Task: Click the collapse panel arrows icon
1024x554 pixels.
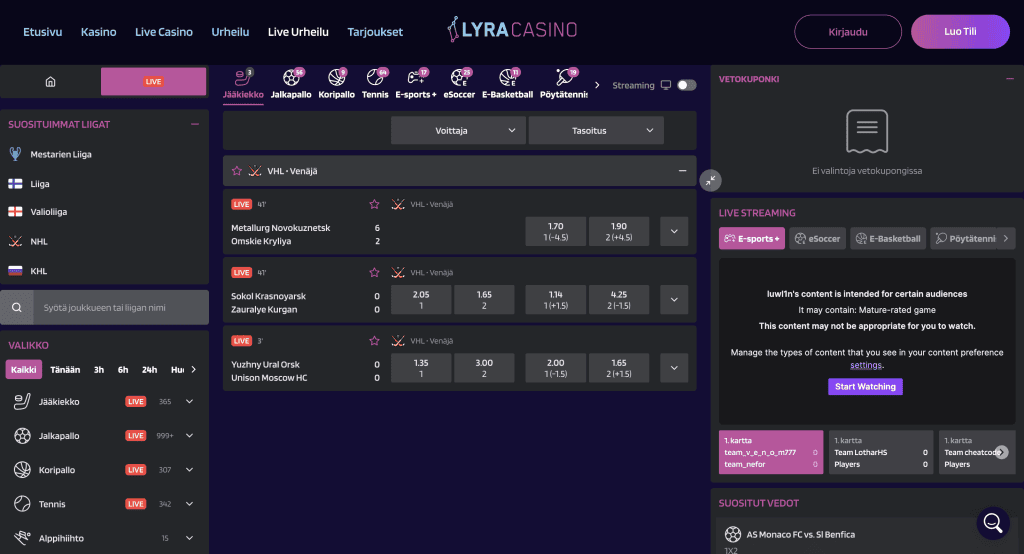Action: (x=711, y=180)
